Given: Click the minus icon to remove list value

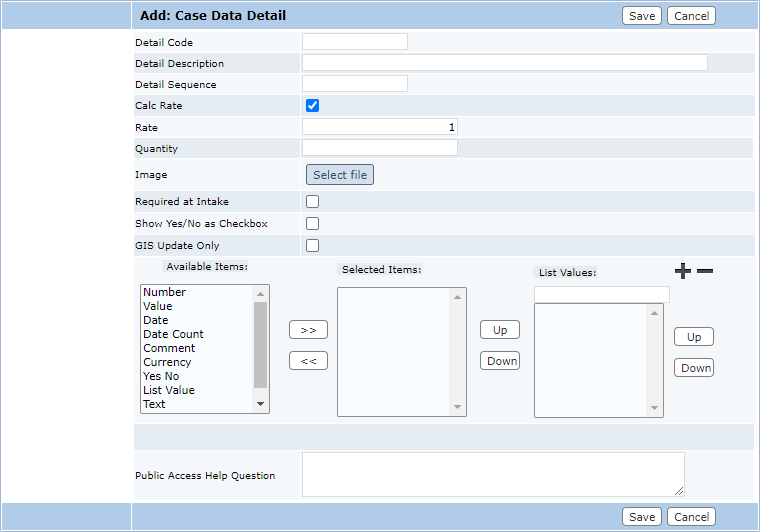Looking at the screenshot, I should 705,271.
